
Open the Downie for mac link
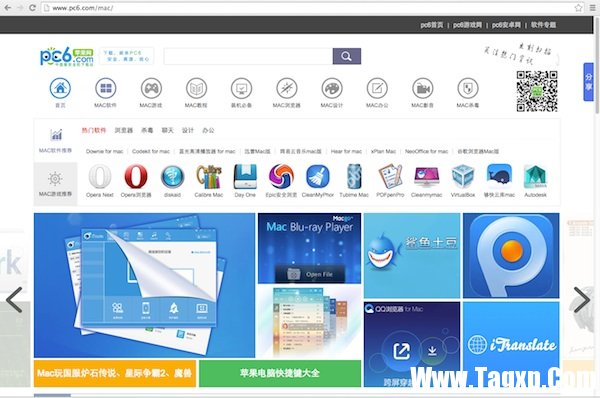point(104,152)
